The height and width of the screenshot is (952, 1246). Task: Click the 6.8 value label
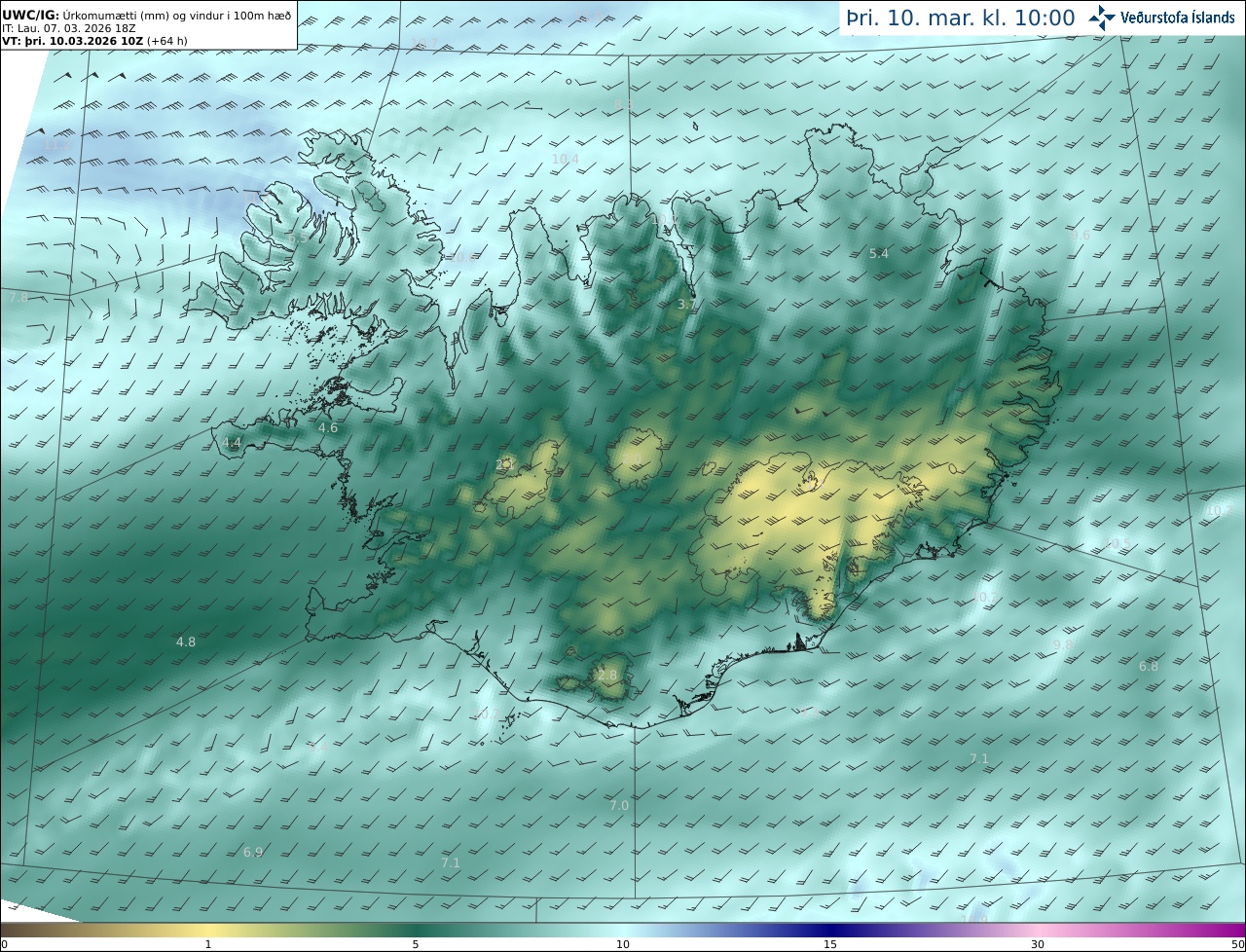pyautogui.click(x=1149, y=666)
